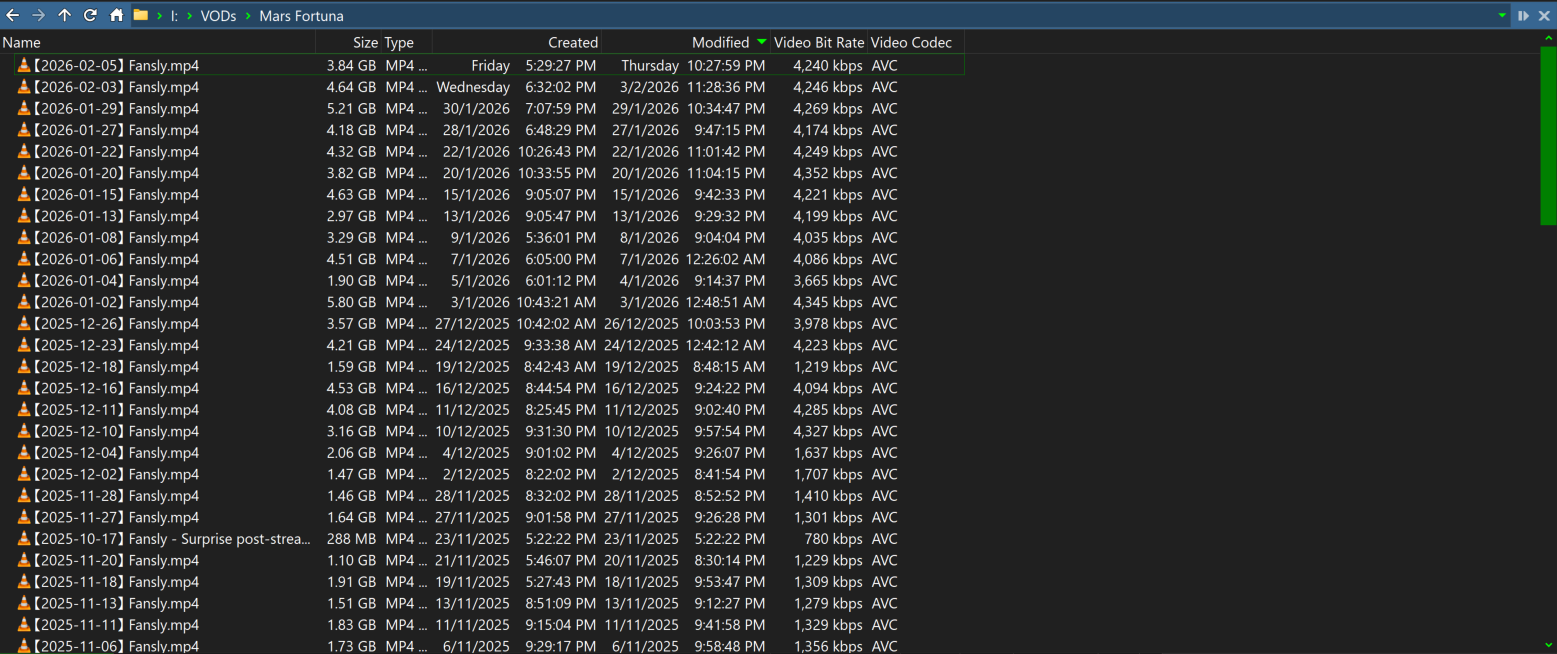Viewport: 1557px width, 654px height.
Task: Sort by the Video Bit Rate column header
Action: pyautogui.click(x=818, y=42)
